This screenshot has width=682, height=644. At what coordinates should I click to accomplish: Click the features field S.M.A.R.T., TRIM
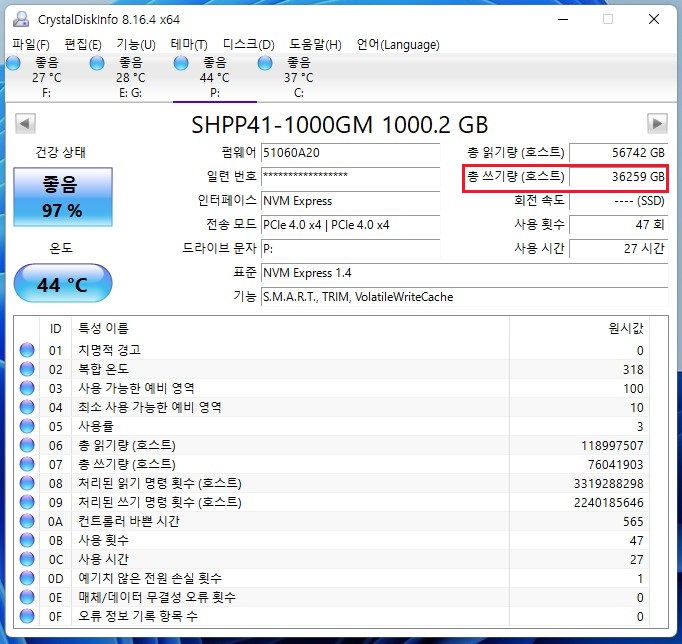click(x=465, y=297)
